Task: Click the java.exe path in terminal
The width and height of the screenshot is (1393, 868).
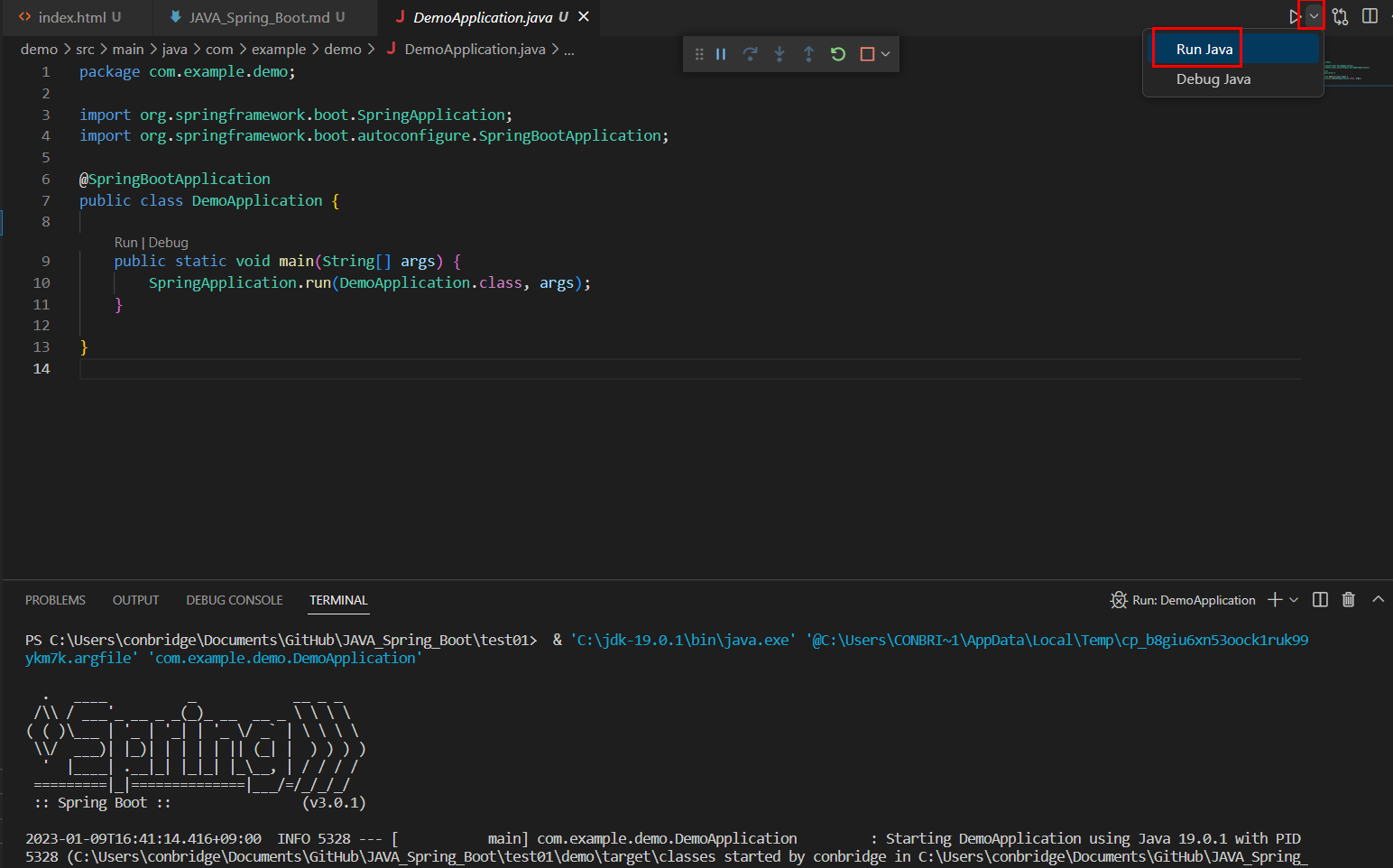Action: 682,640
